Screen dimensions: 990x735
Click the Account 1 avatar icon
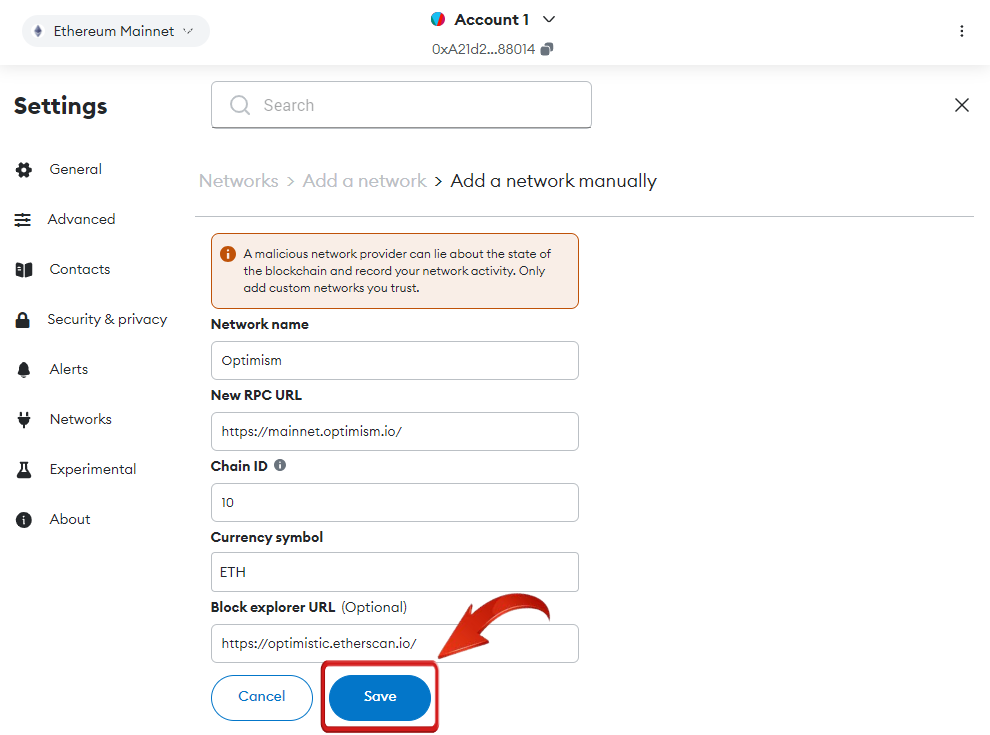point(438,20)
